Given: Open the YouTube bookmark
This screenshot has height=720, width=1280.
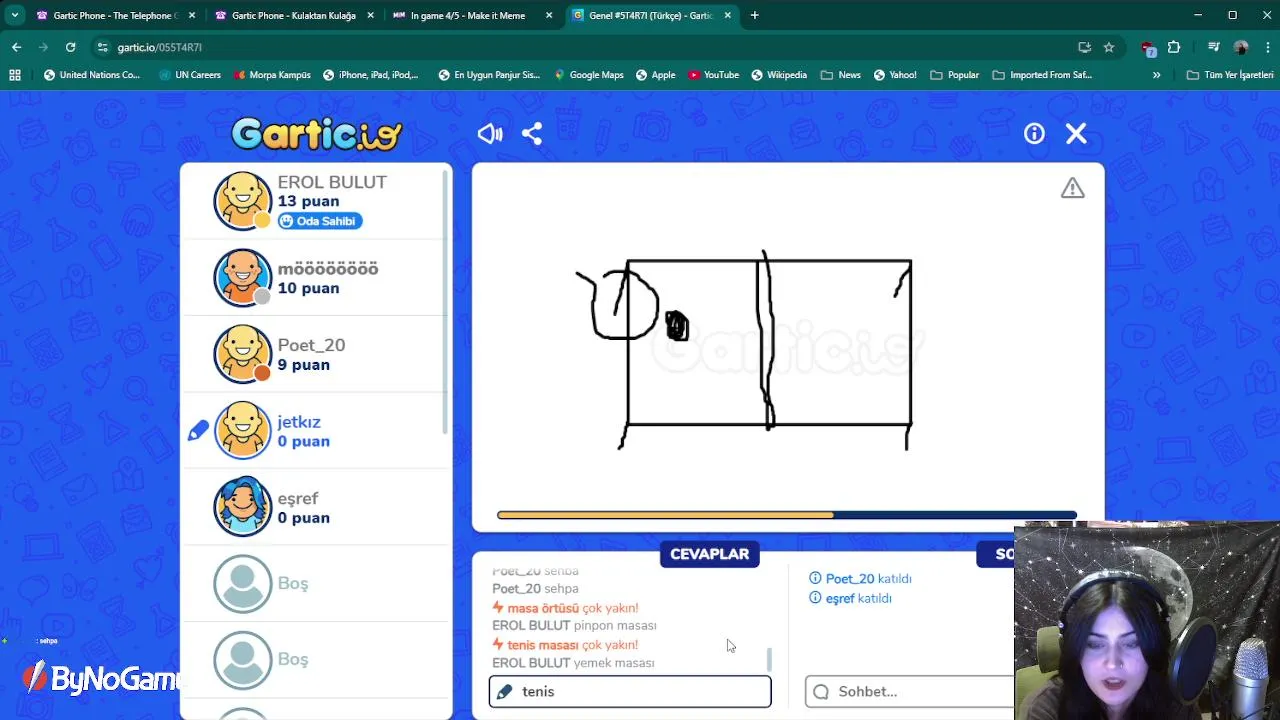Looking at the screenshot, I should (713, 75).
